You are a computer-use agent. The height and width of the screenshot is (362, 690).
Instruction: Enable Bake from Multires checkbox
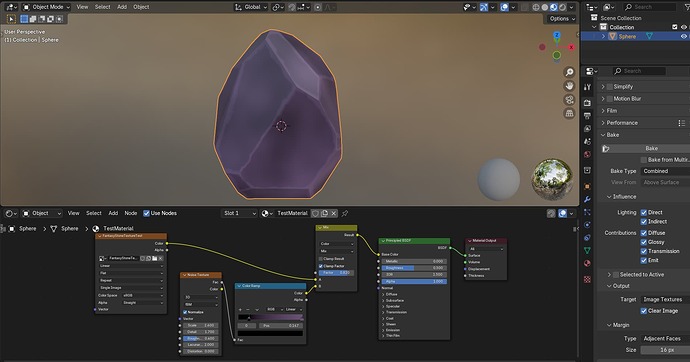click(644, 160)
